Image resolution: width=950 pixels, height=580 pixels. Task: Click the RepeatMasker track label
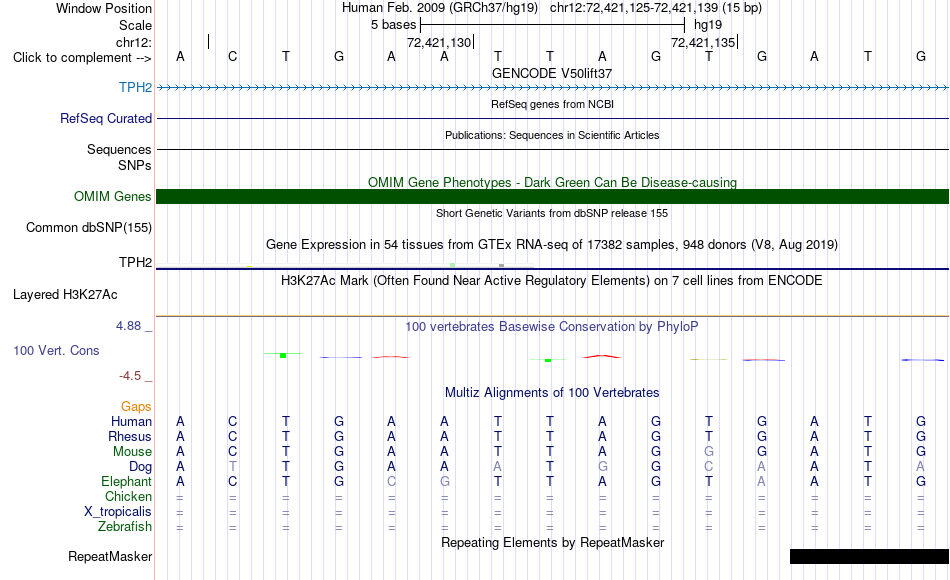pyautogui.click(x=110, y=556)
